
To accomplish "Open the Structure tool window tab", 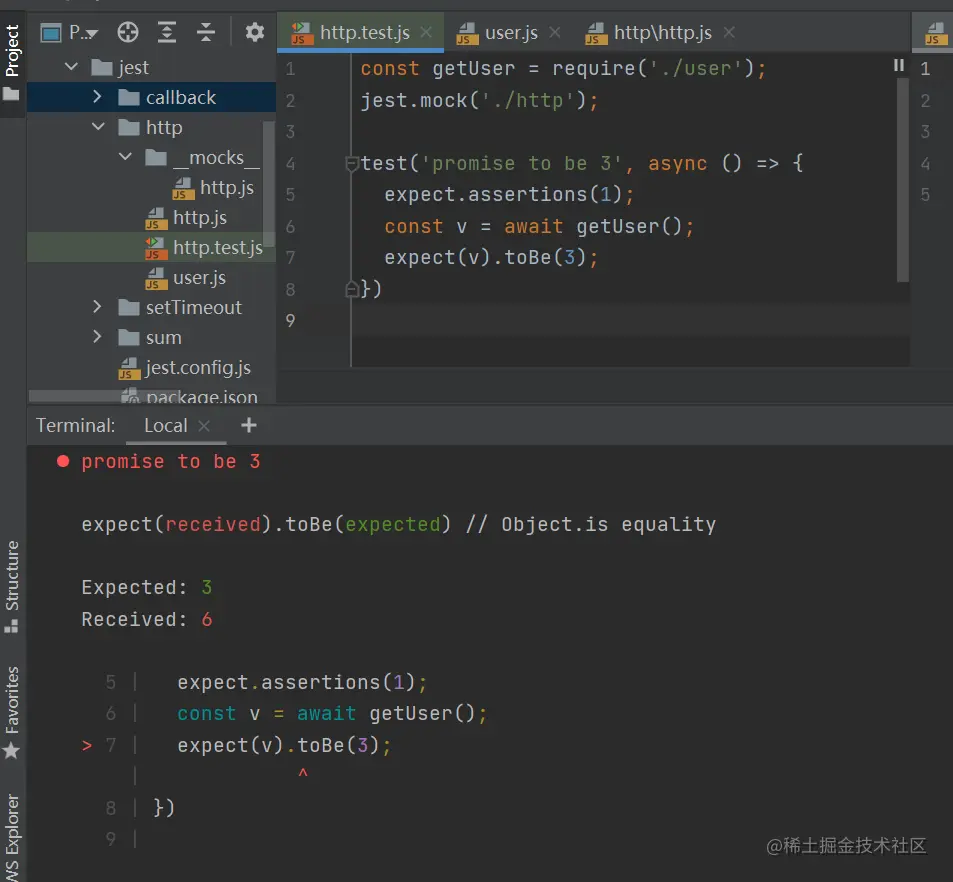I will 12,586.
